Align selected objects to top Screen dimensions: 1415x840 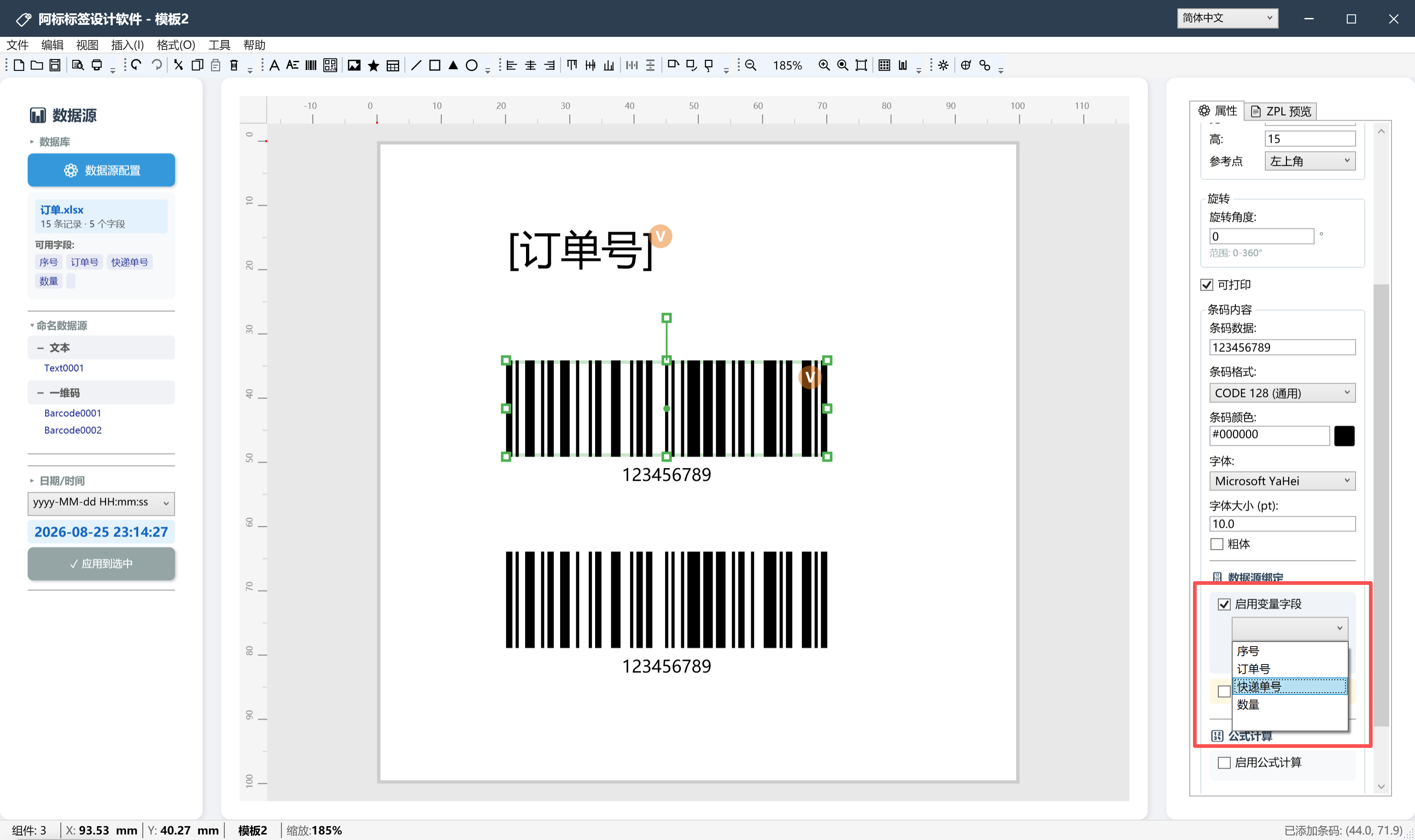(572, 66)
